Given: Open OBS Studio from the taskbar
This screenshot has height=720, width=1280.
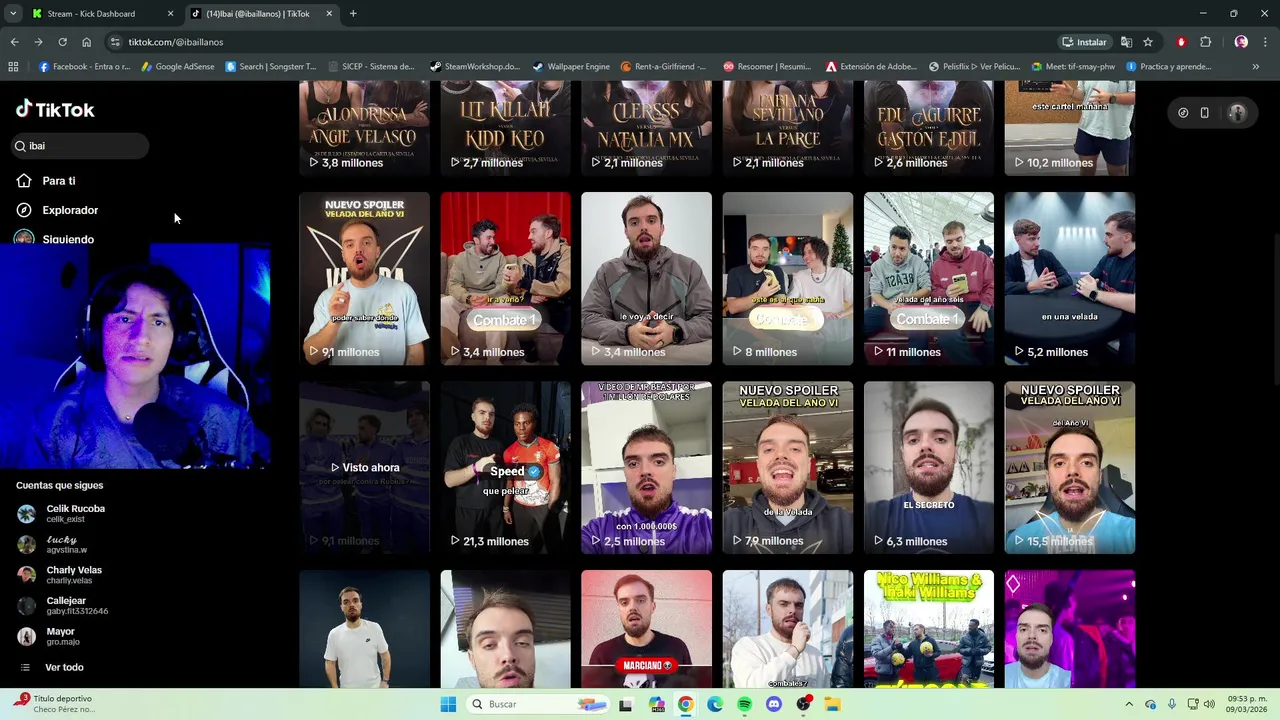Looking at the screenshot, I should 803,704.
